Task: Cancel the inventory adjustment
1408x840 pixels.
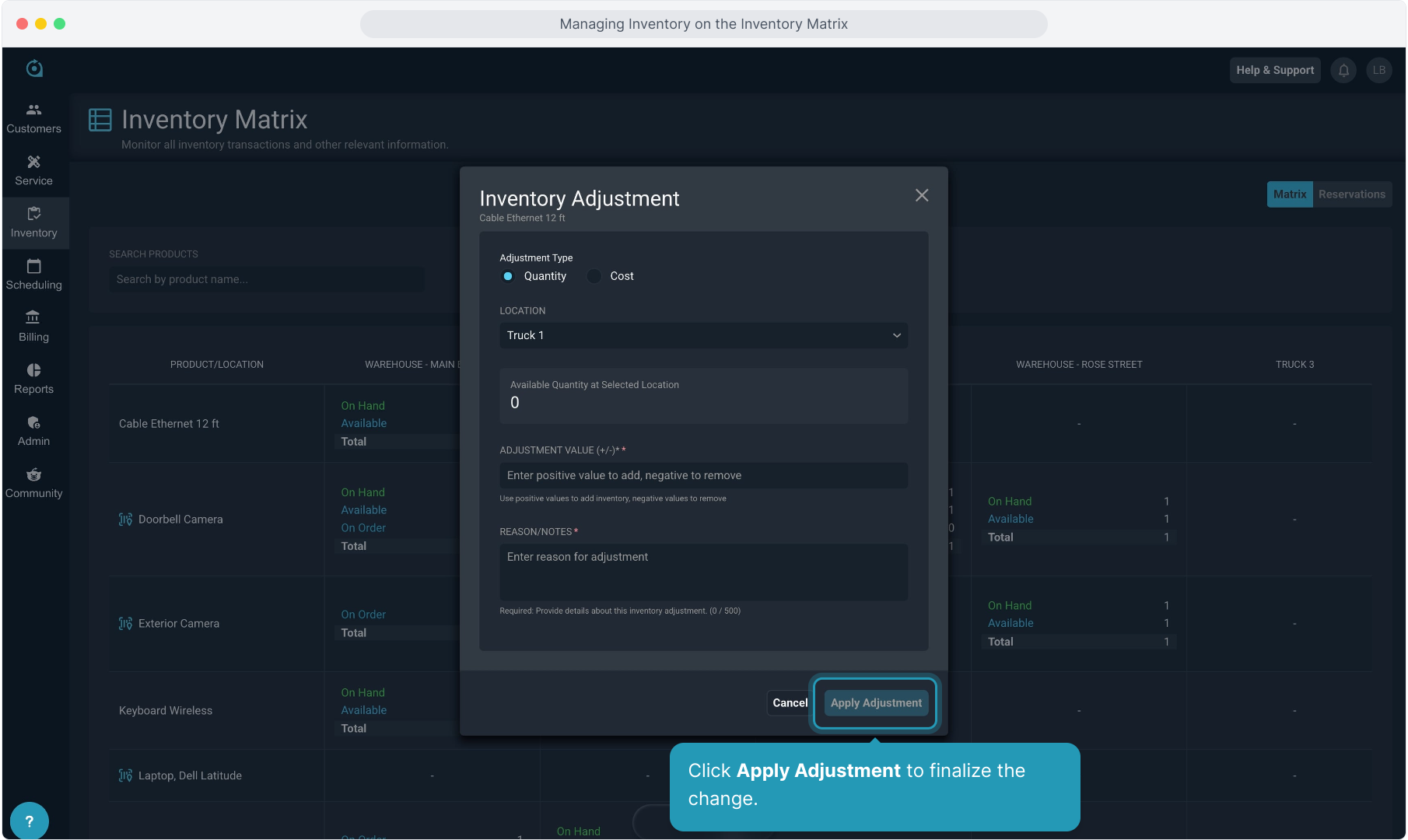Action: click(x=790, y=703)
